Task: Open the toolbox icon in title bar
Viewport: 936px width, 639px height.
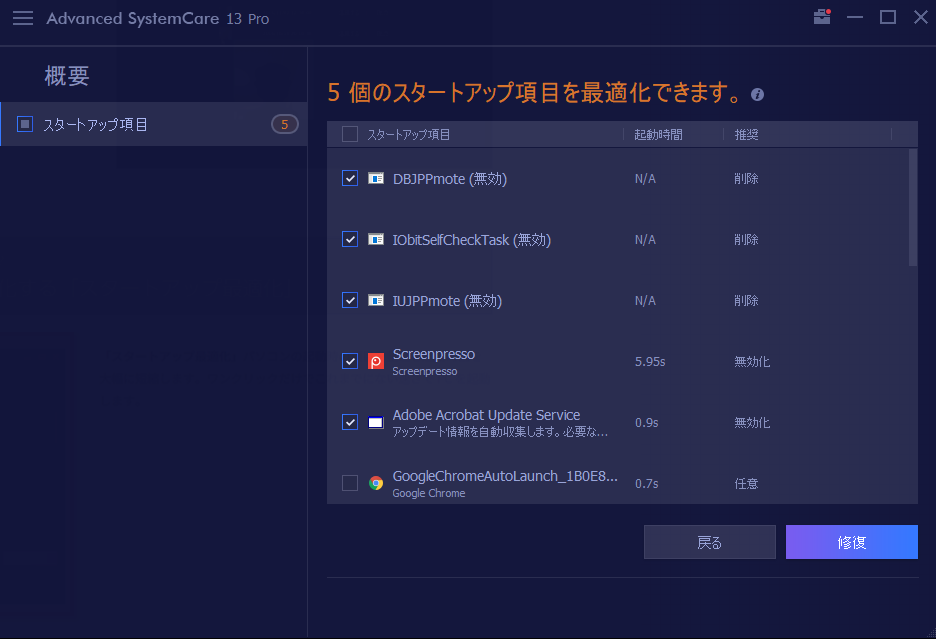Action: 822,17
